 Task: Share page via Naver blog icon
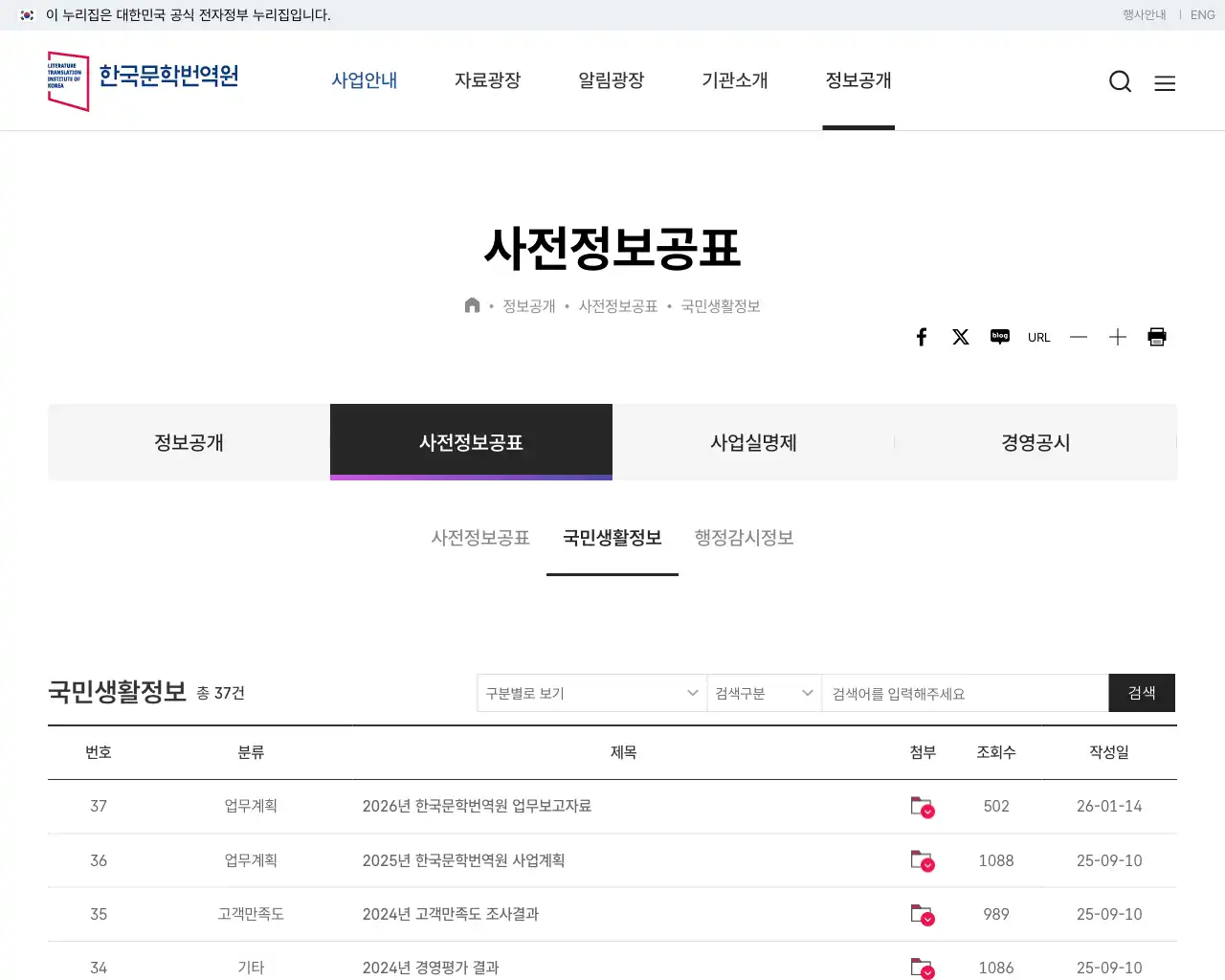coord(1000,337)
